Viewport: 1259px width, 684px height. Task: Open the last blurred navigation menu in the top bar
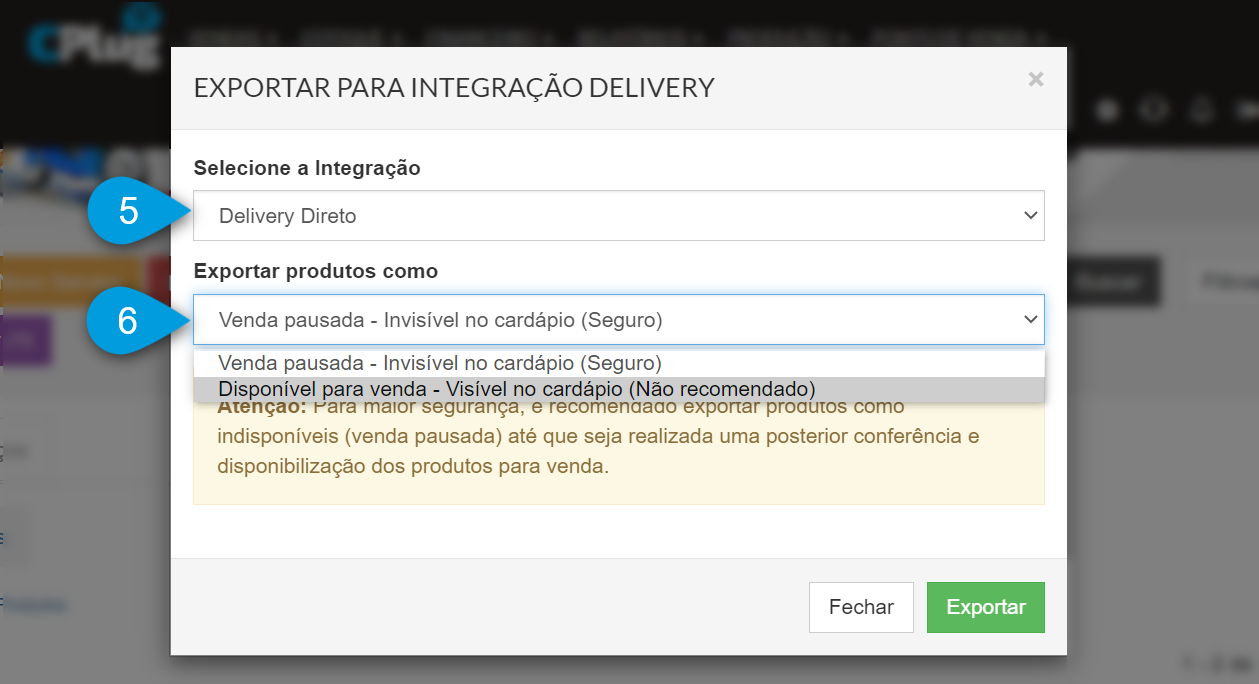coord(958,37)
